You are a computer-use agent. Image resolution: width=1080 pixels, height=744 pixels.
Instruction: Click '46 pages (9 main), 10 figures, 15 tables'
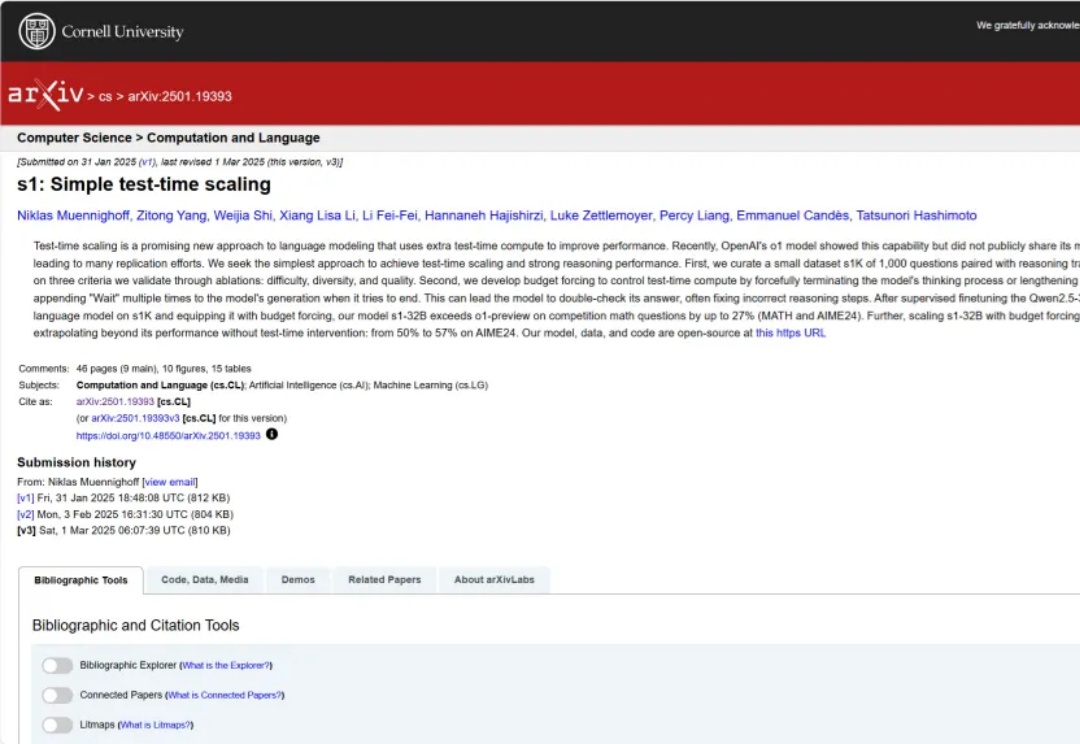click(x=163, y=369)
